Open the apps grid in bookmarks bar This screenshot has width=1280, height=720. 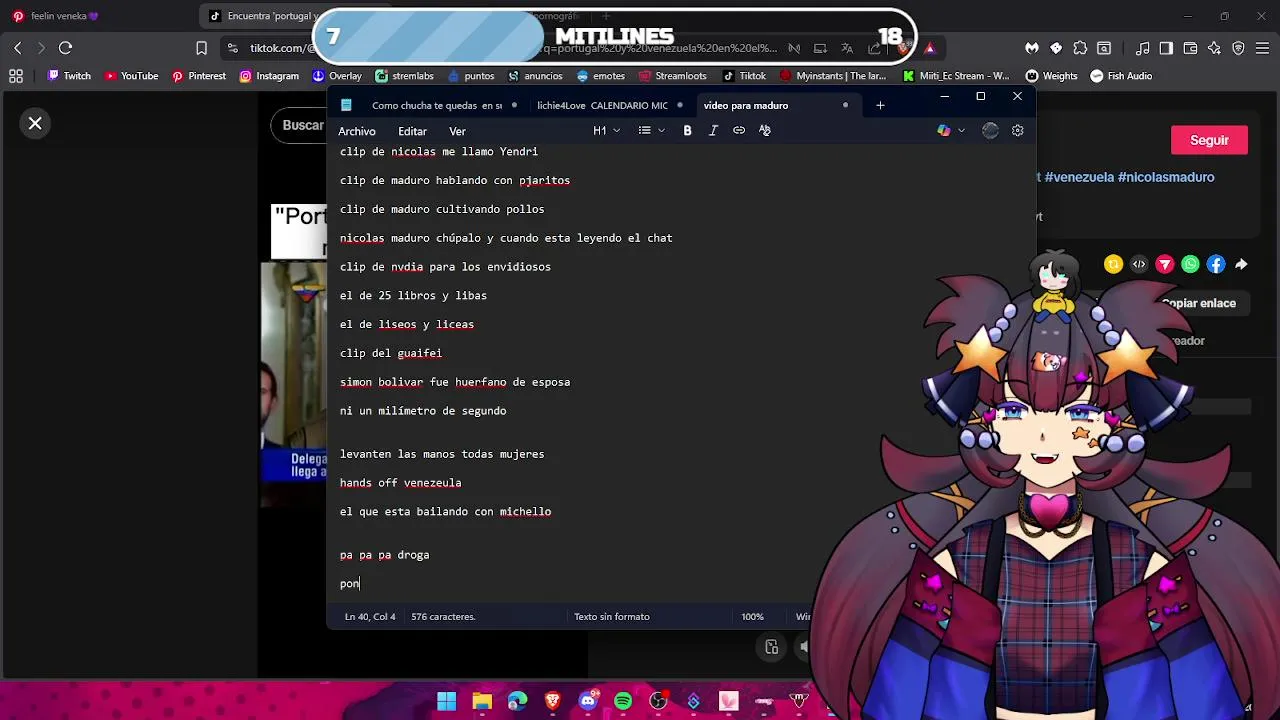(16, 76)
